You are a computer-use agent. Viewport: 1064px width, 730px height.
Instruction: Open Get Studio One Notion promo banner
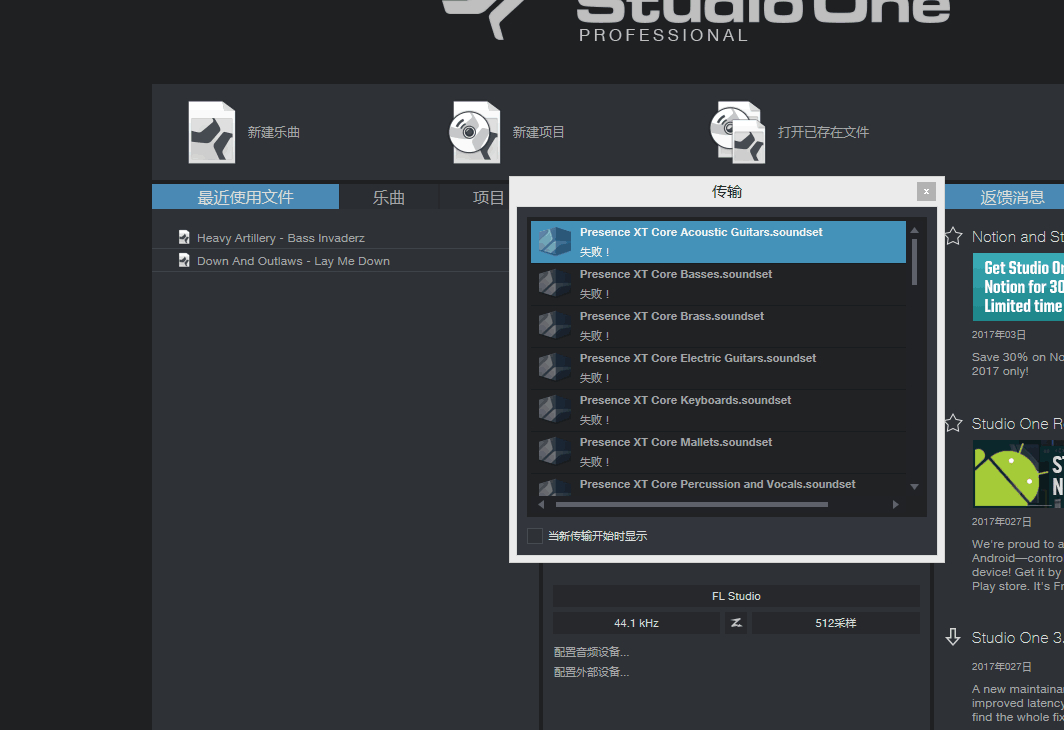1018,287
